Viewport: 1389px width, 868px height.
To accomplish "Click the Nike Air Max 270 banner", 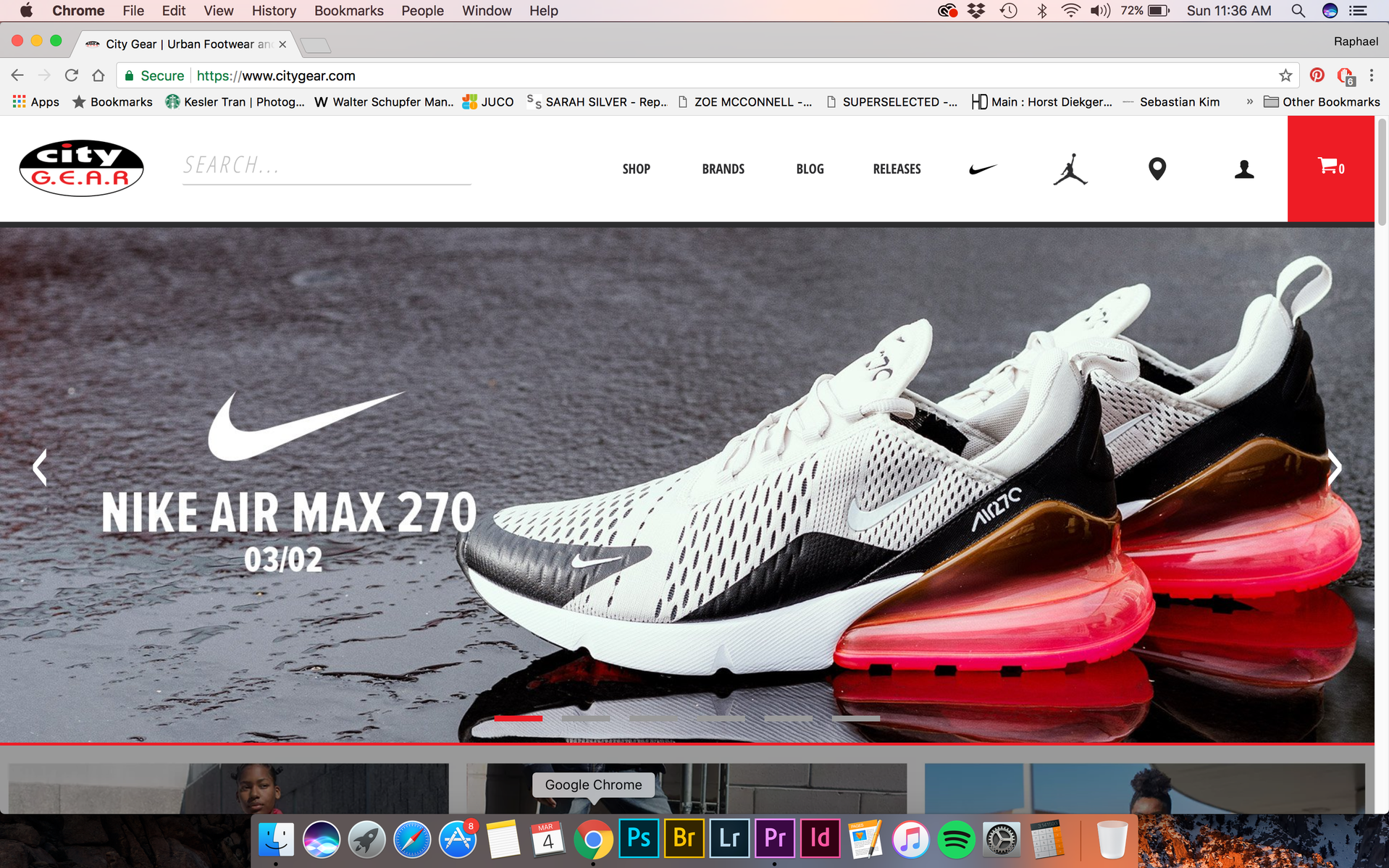I will tap(687, 485).
